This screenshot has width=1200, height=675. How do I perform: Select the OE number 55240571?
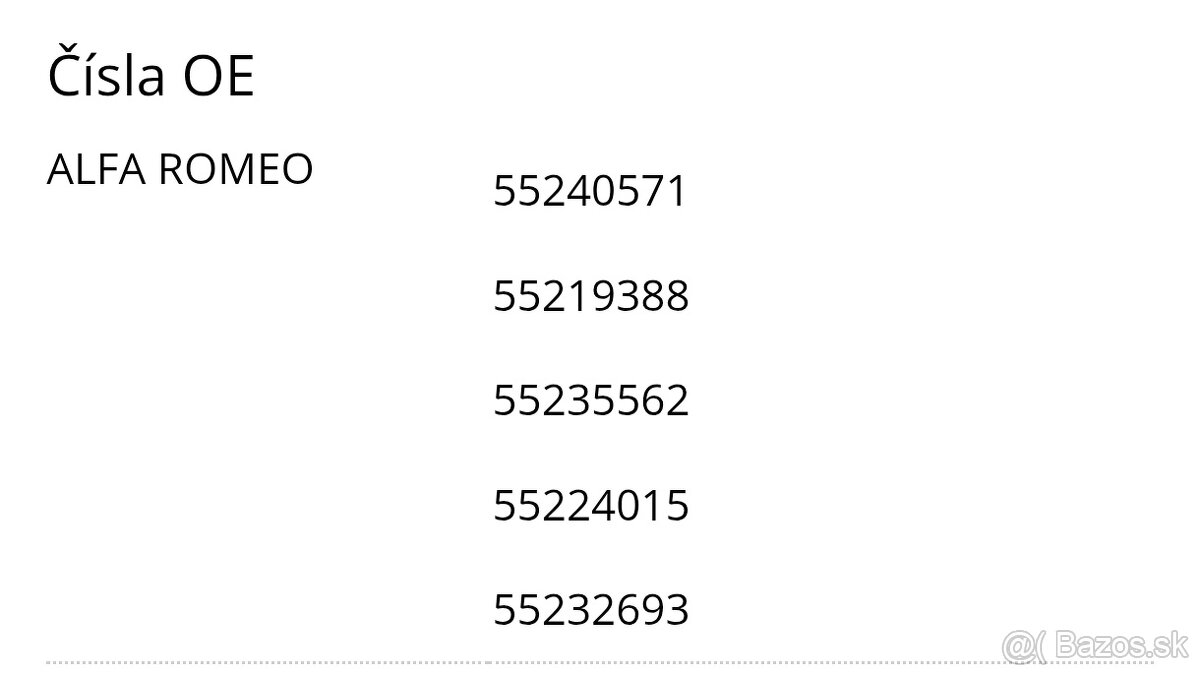click(x=590, y=191)
